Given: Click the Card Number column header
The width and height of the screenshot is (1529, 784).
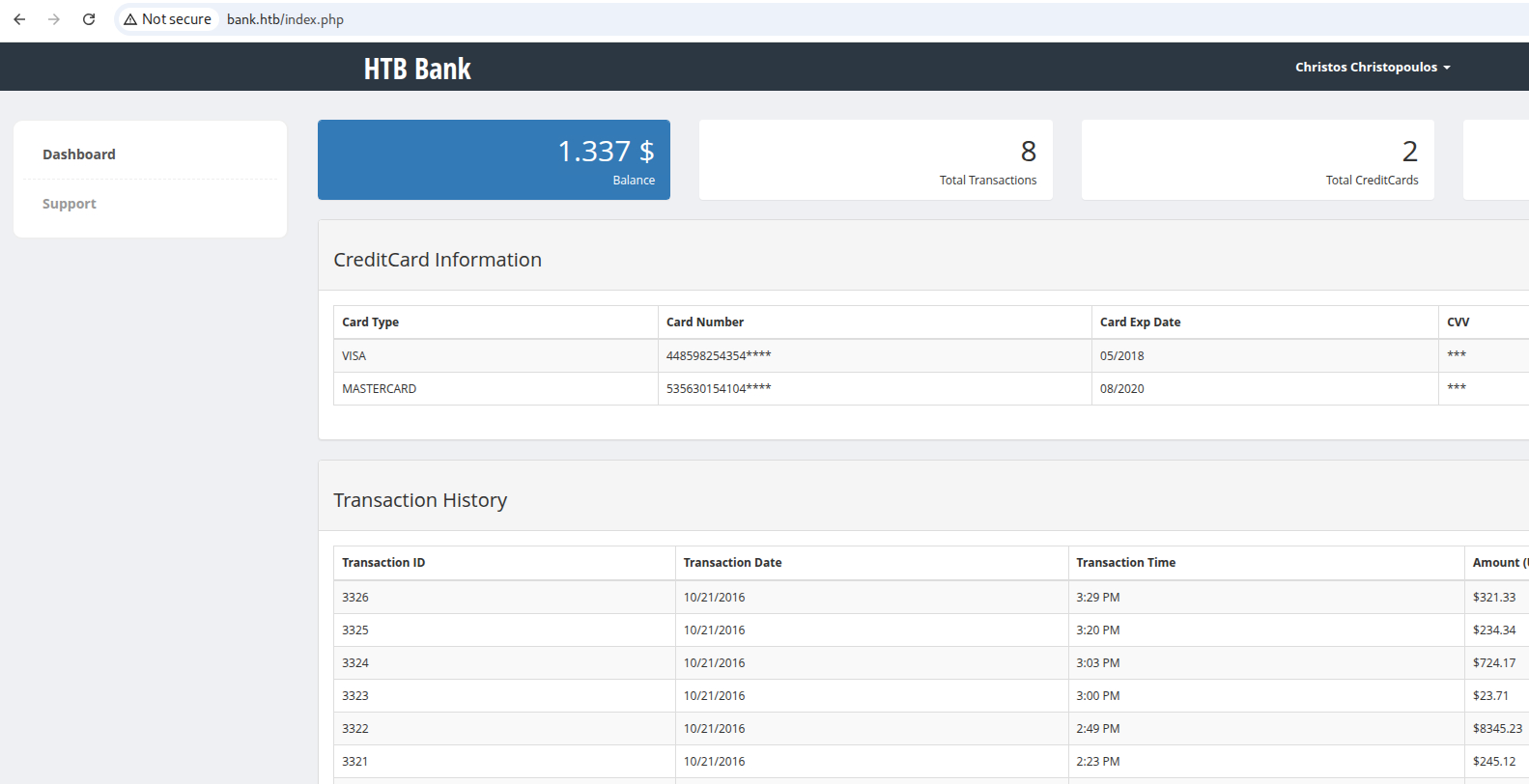Looking at the screenshot, I should [705, 322].
